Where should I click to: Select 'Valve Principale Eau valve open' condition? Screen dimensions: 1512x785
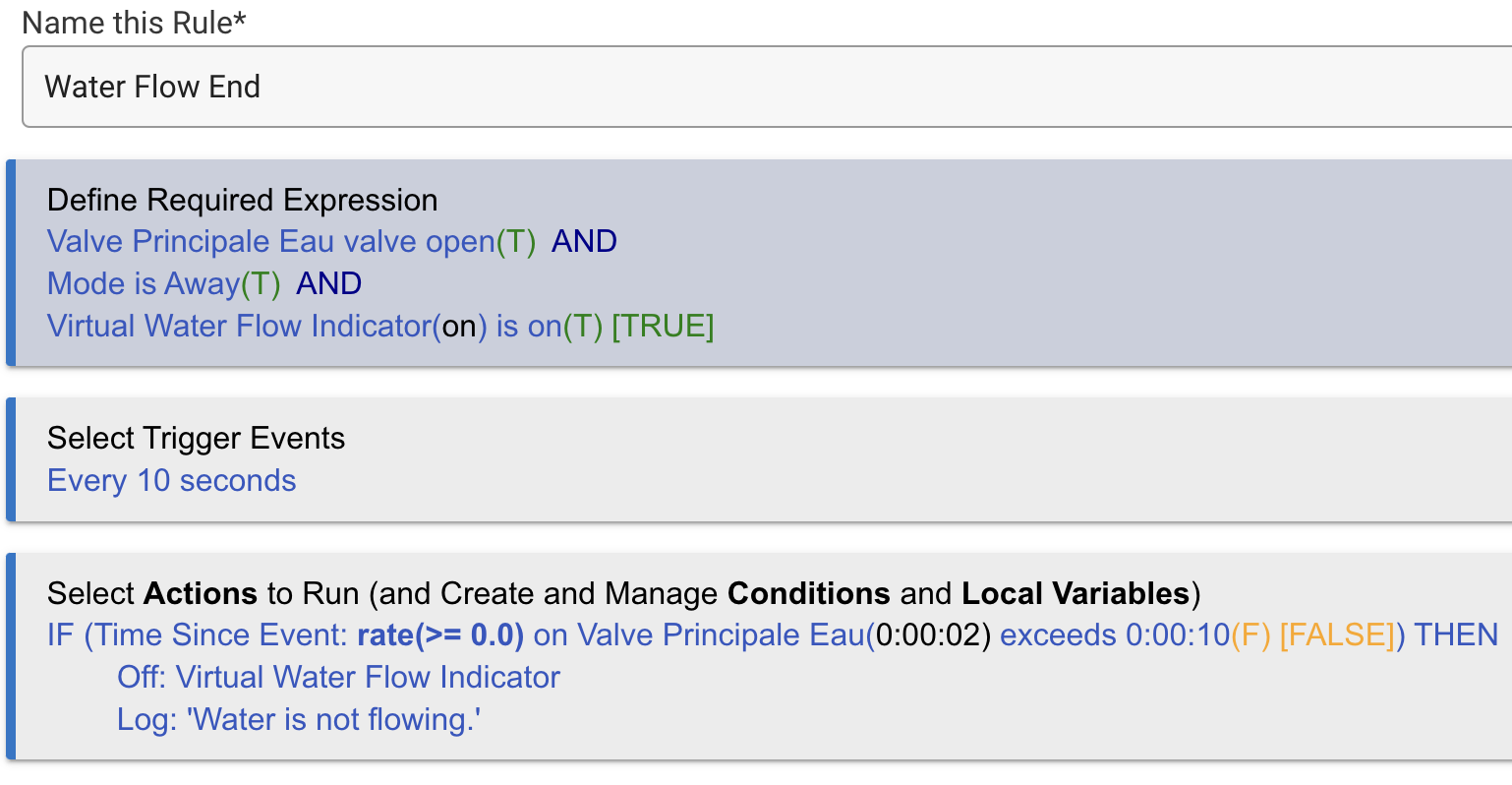pyautogui.click(x=270, y=242)
